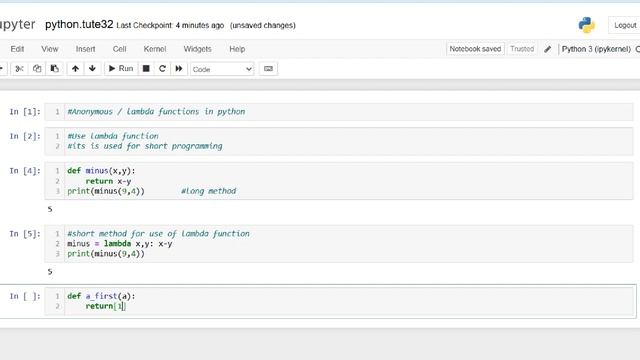
Task: Click the Logout button
Action: pyautogui.click(x=625, y=25)
